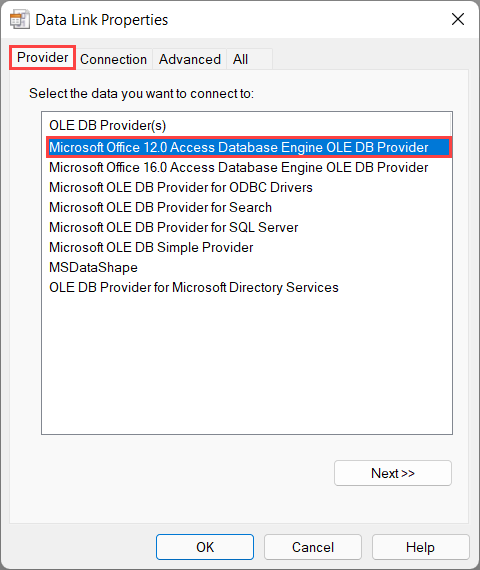
Task: Pick Microsoft OLE DB Provider for Search
Action: pyautogui.click(x=160, y=208)
